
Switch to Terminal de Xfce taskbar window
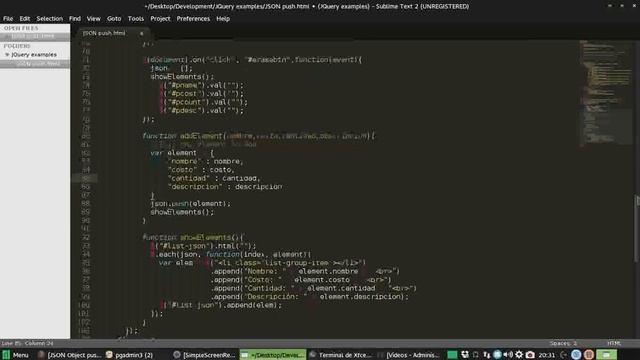coord(340,355)
